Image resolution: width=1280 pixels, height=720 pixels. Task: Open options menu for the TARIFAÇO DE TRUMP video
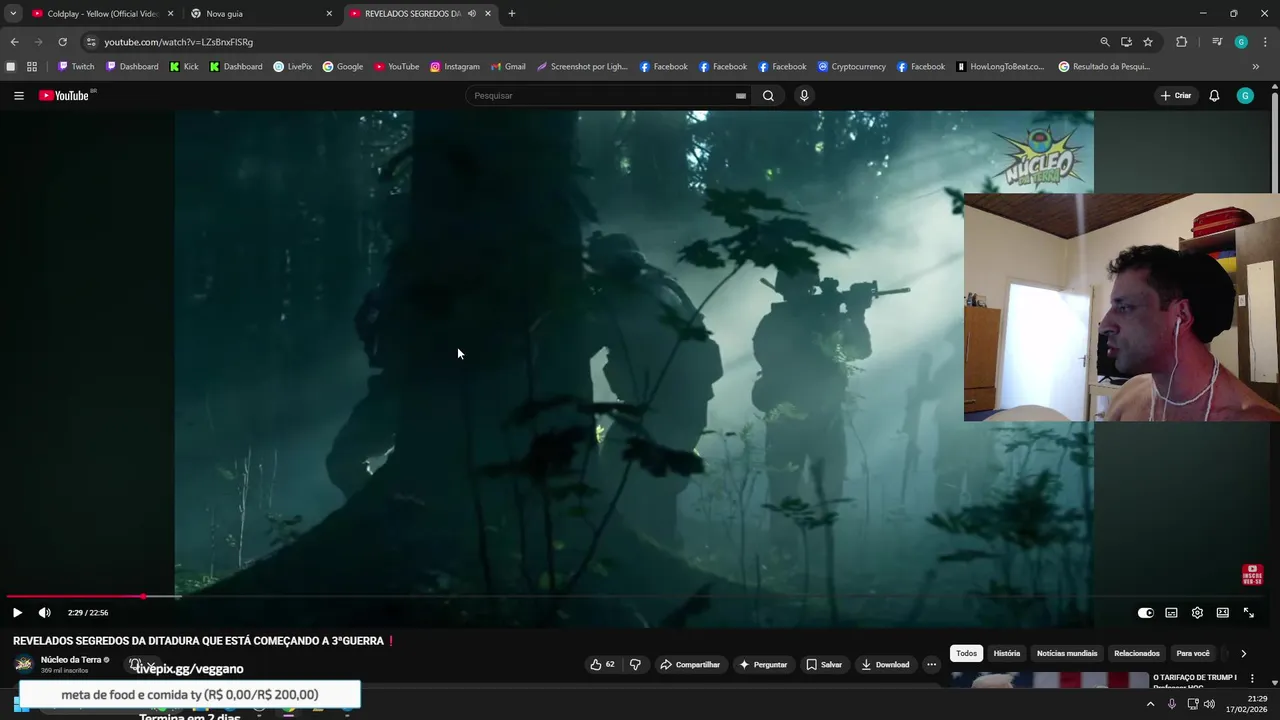[1252, 679]
